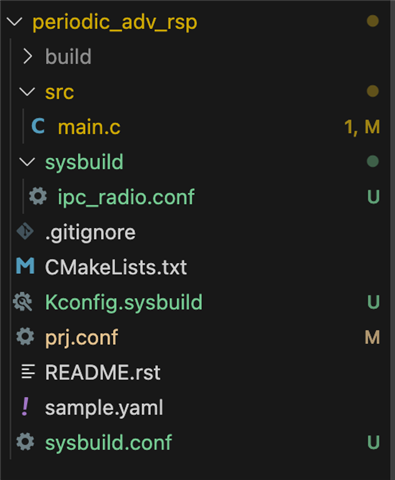Viewport: 395px width, 480px height.
Task: Click the Kconfig gear-wrench icon beside Kconfig.sysbuild
Action: (x=23, y=302)
